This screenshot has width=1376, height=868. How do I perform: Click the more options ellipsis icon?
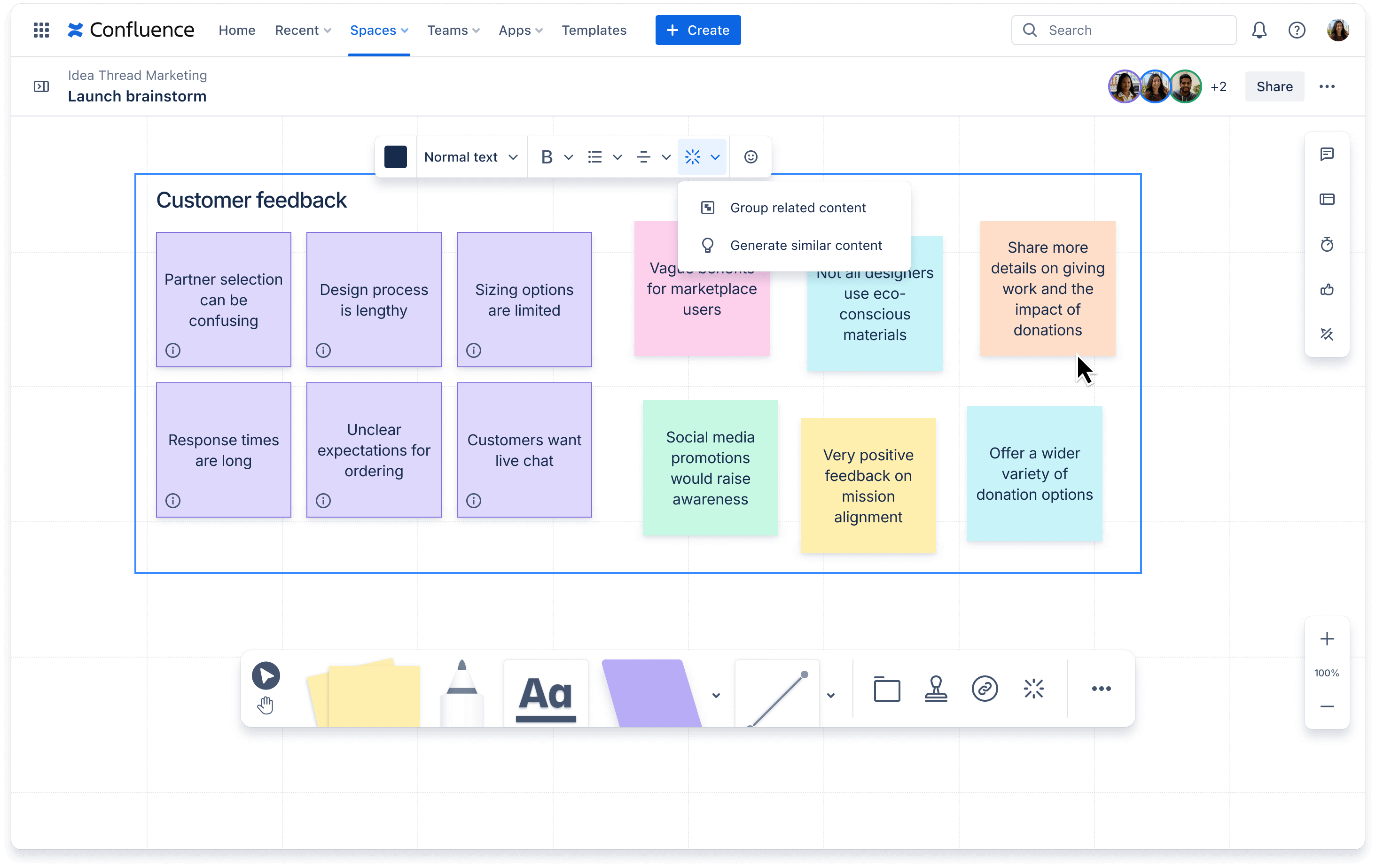tap(1326, 86)
